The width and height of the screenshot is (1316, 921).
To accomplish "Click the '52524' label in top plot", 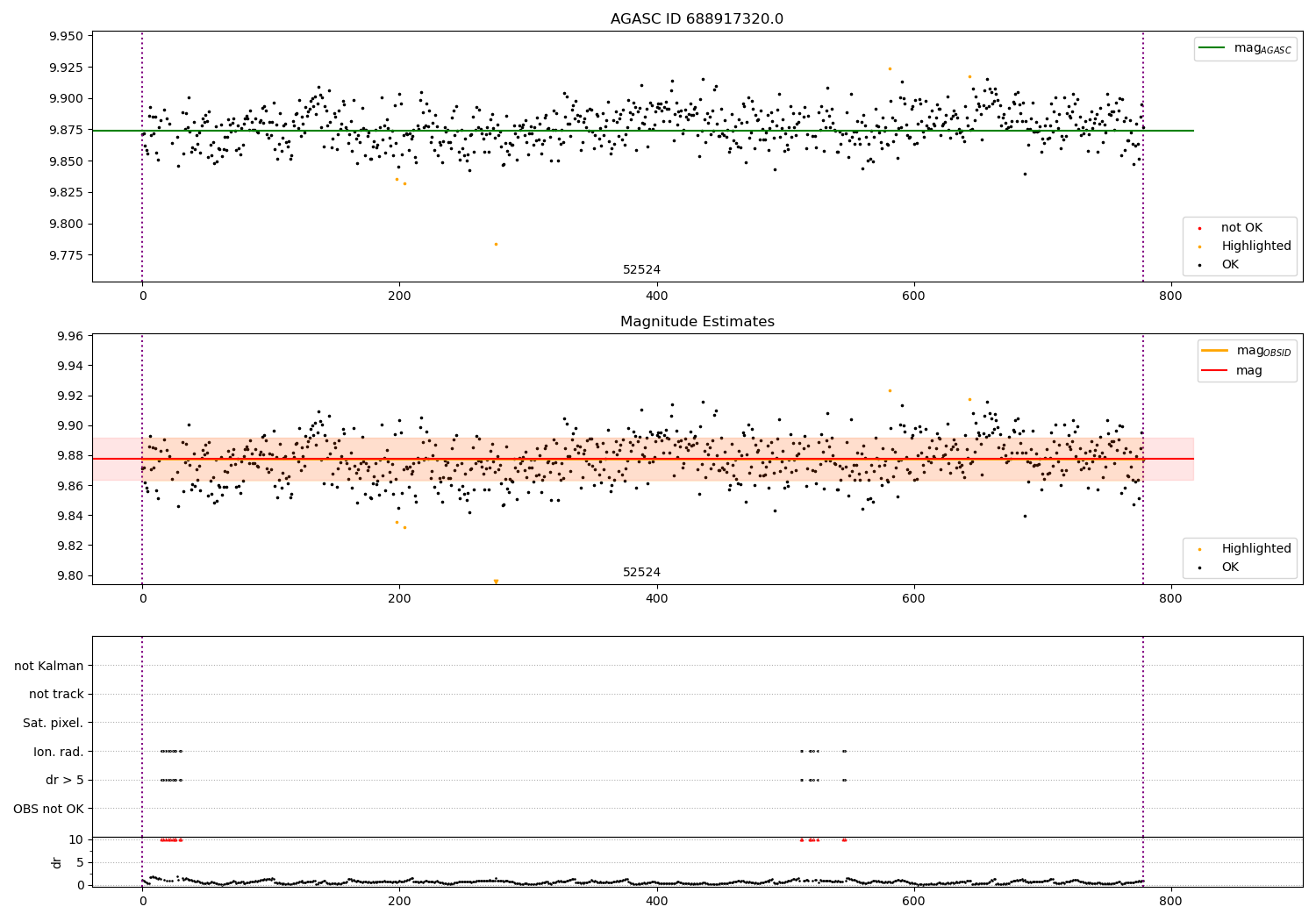I will click(x=641, y=270).
